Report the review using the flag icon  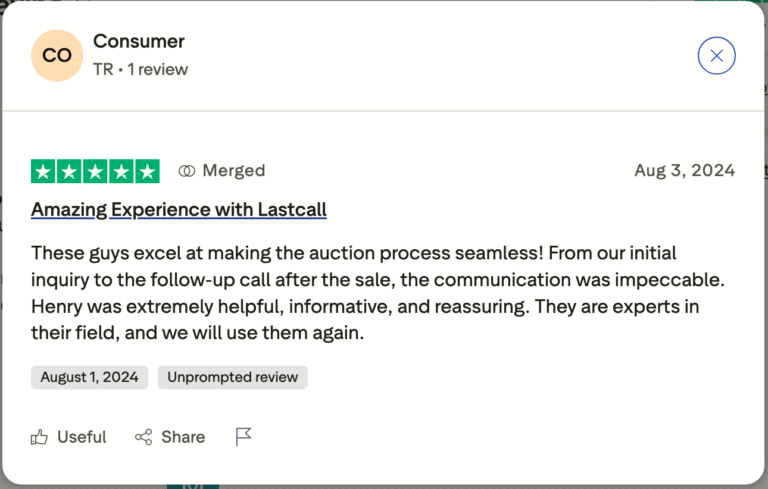point(243,437)
